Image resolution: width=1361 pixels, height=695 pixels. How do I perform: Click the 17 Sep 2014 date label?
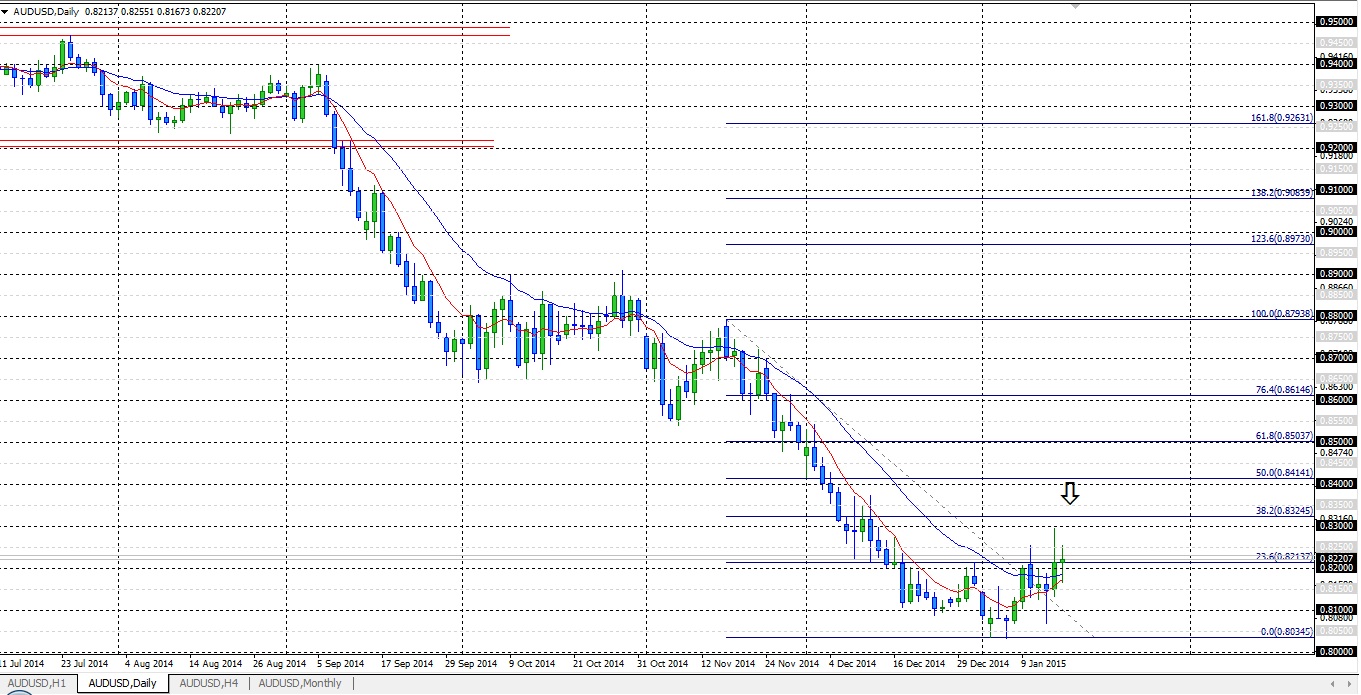coord(407,663)
